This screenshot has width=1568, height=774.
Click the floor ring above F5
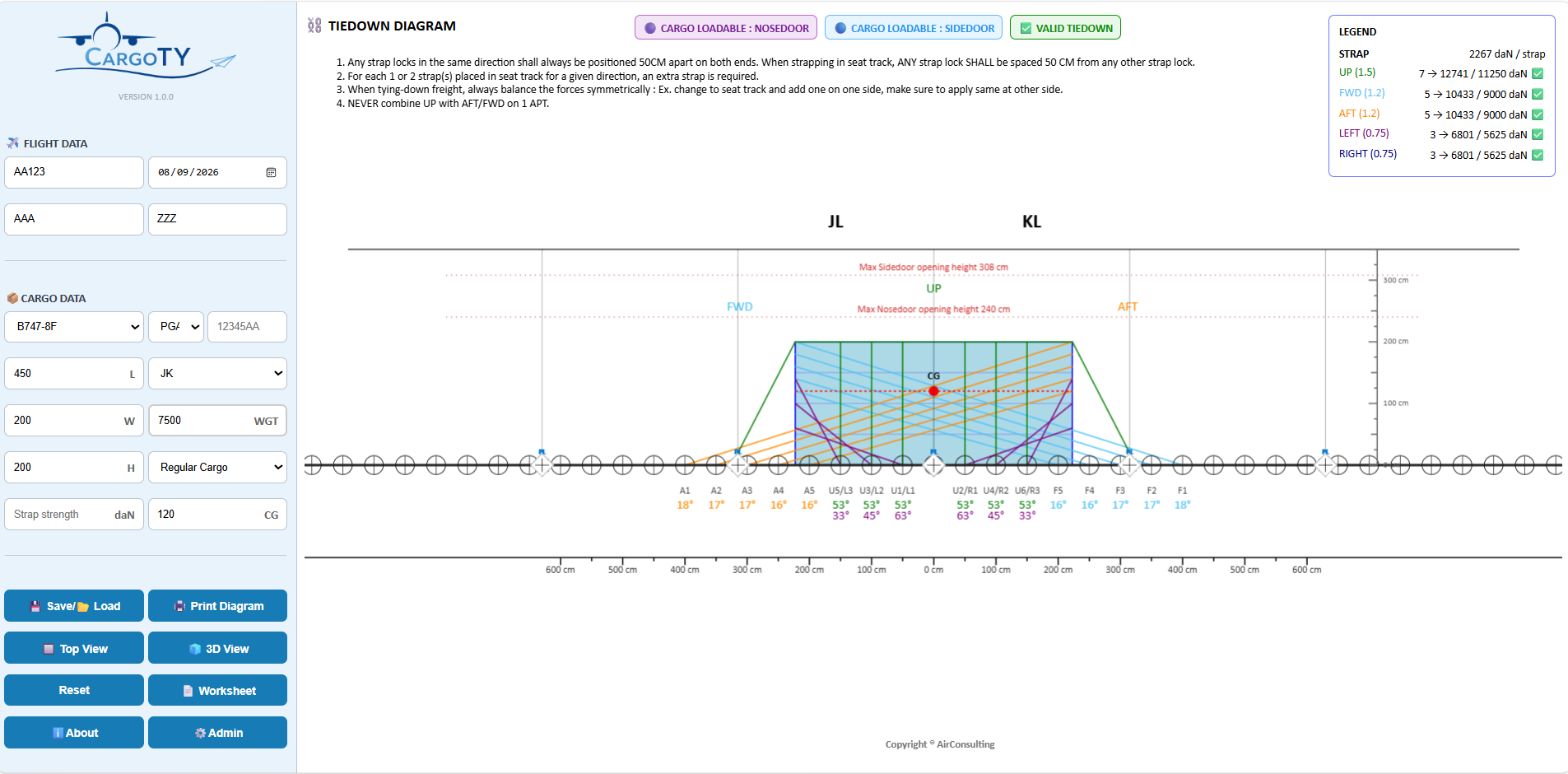(x=1059, y=465)
